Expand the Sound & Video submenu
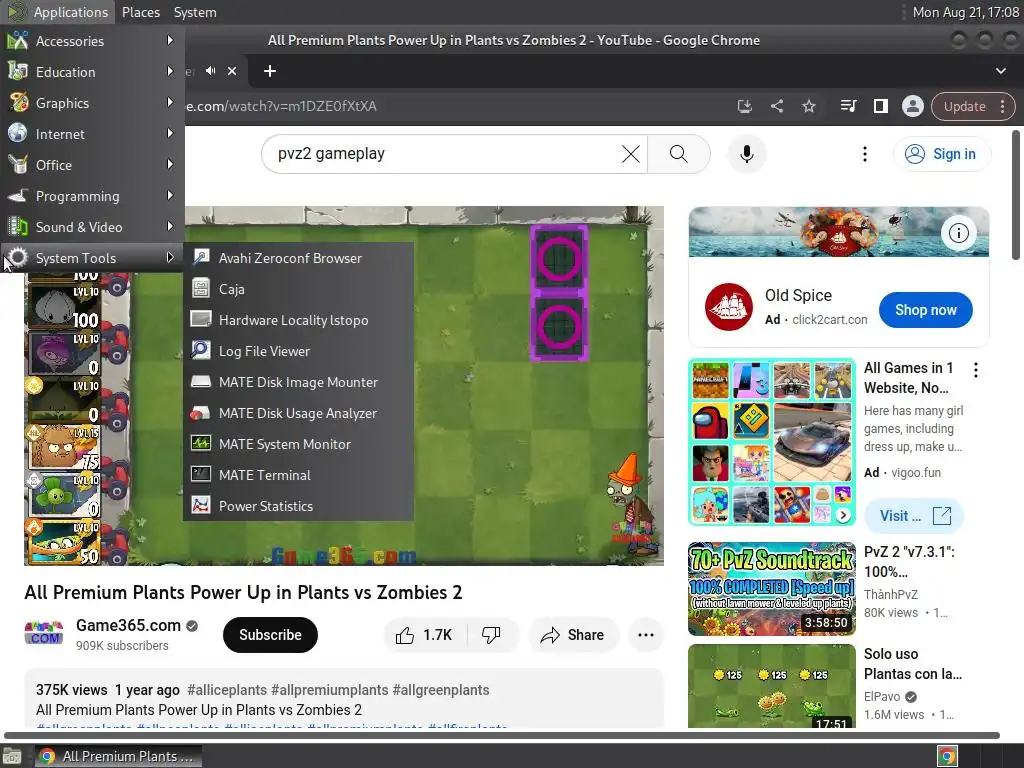The image size is (1024, 768). point(92,227)
